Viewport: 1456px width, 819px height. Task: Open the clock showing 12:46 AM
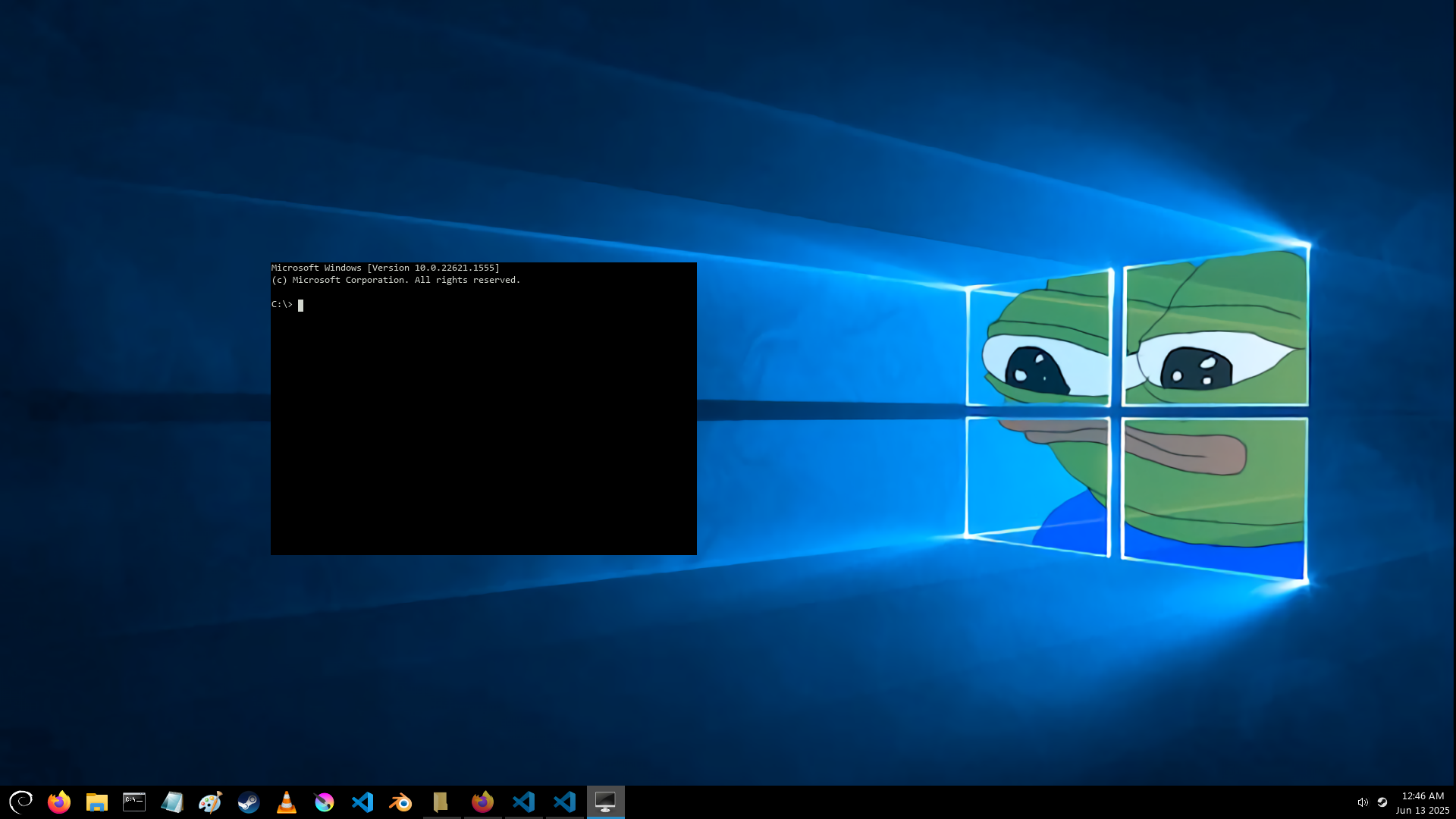click(x=1423, y=795)
